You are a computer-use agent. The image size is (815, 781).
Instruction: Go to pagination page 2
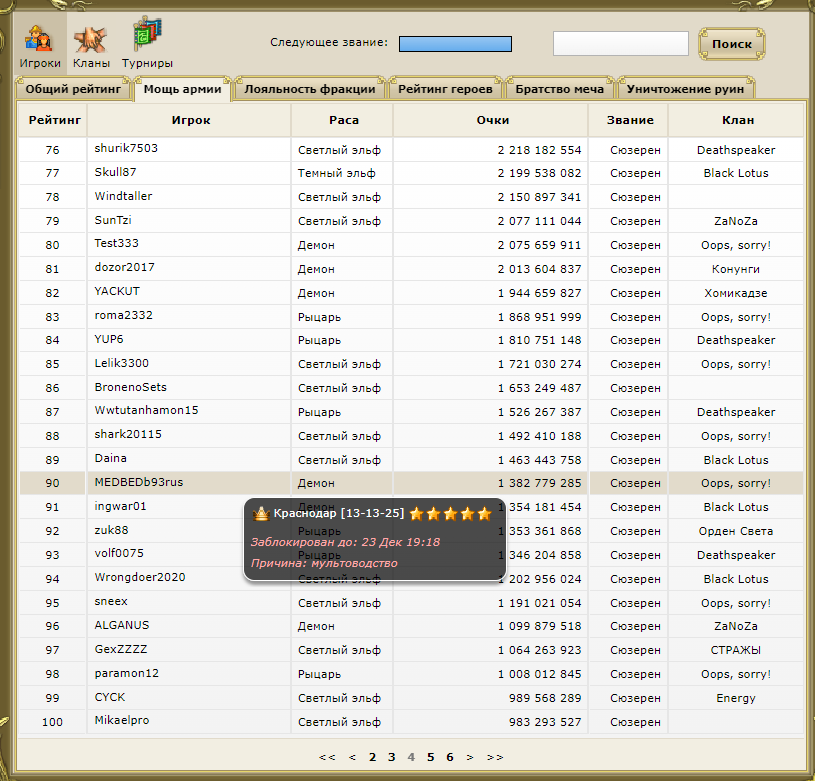pos(372,757)
